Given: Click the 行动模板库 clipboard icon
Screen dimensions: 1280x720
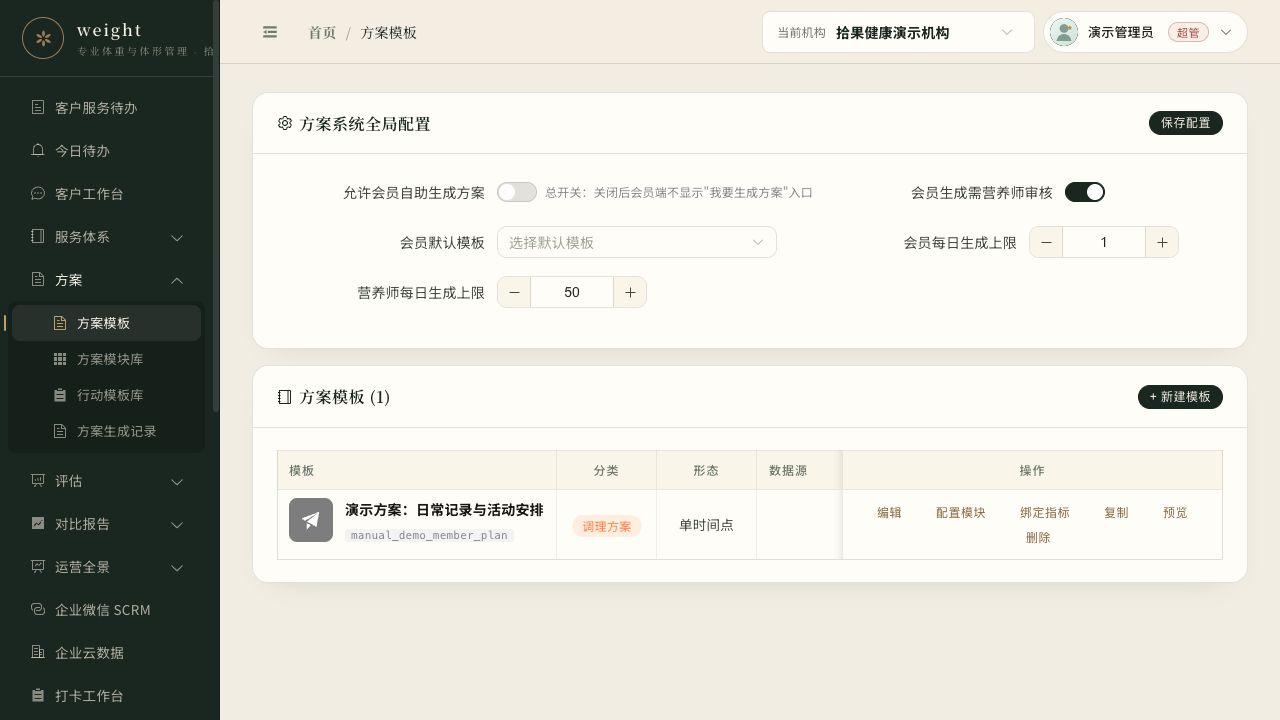Looking at the screenshot, I should [x=60, y=395].
